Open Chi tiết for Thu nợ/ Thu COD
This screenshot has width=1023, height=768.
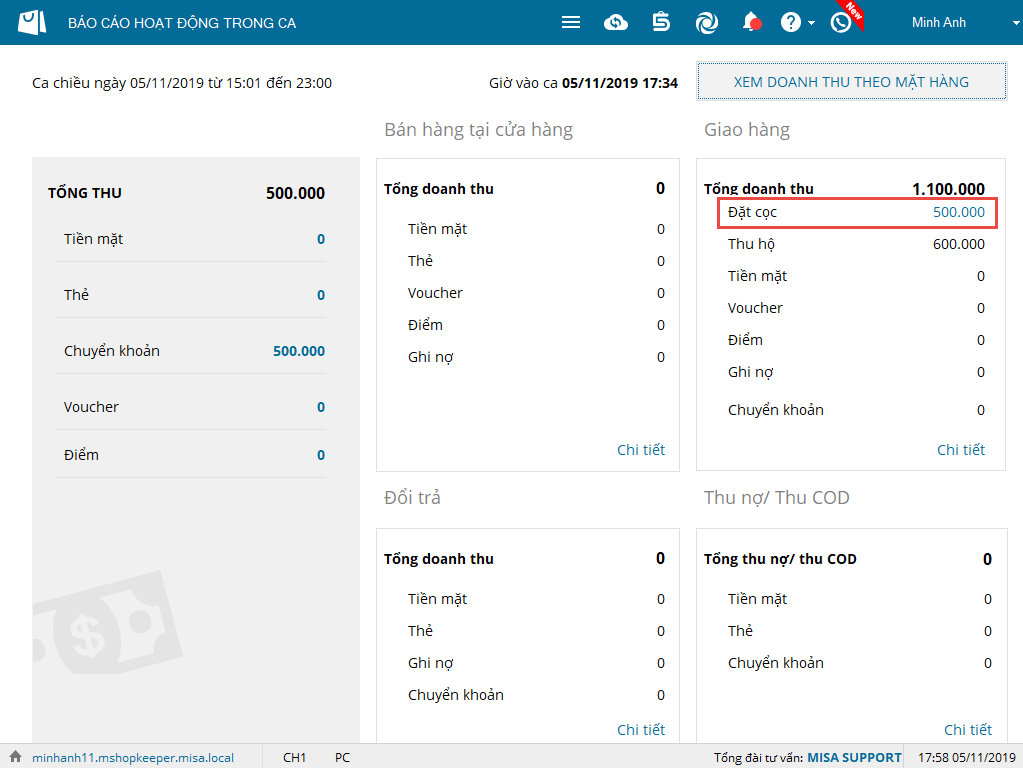tap(968, 730)
